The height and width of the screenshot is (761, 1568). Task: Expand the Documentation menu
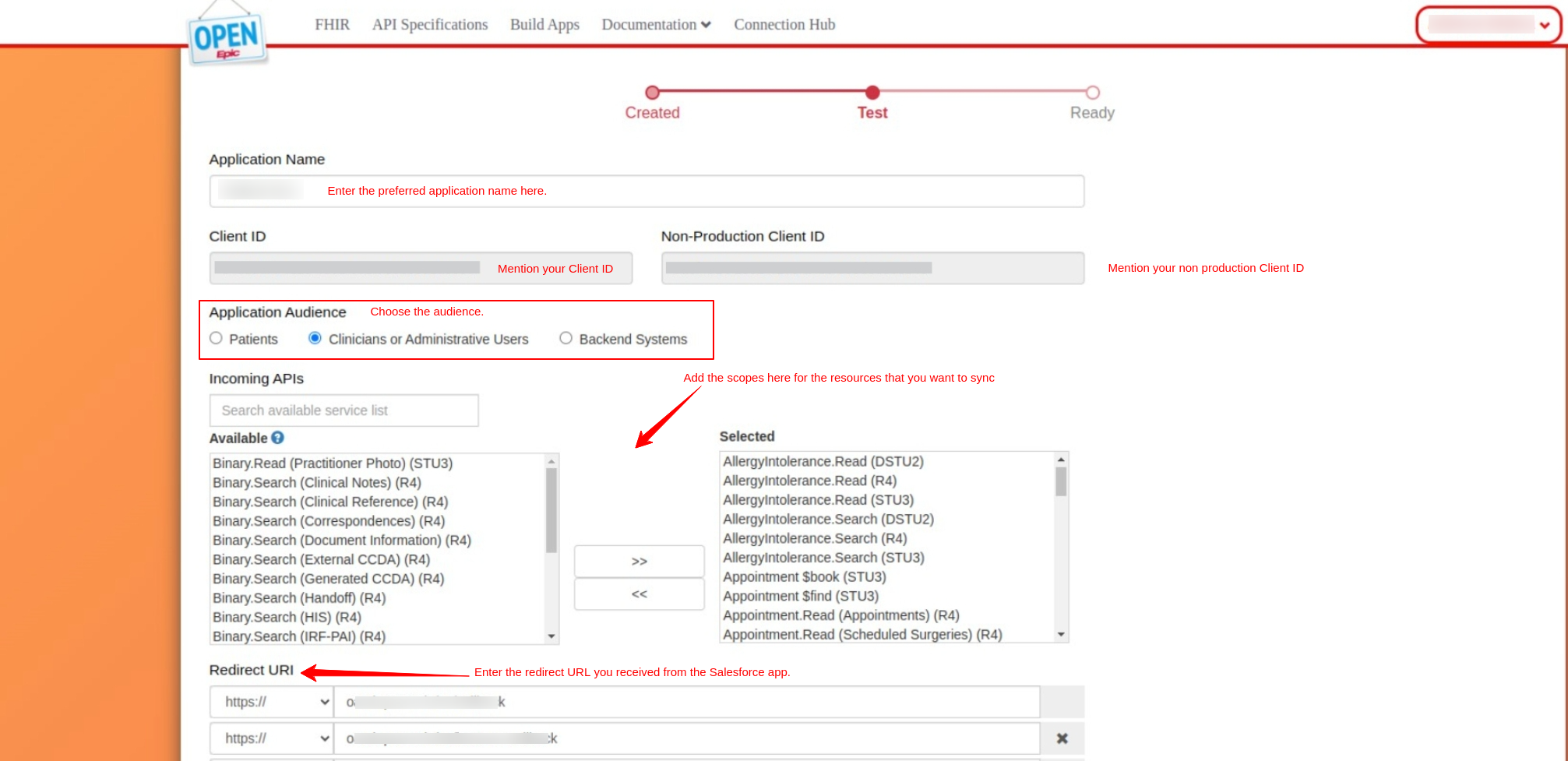(656, 25)
